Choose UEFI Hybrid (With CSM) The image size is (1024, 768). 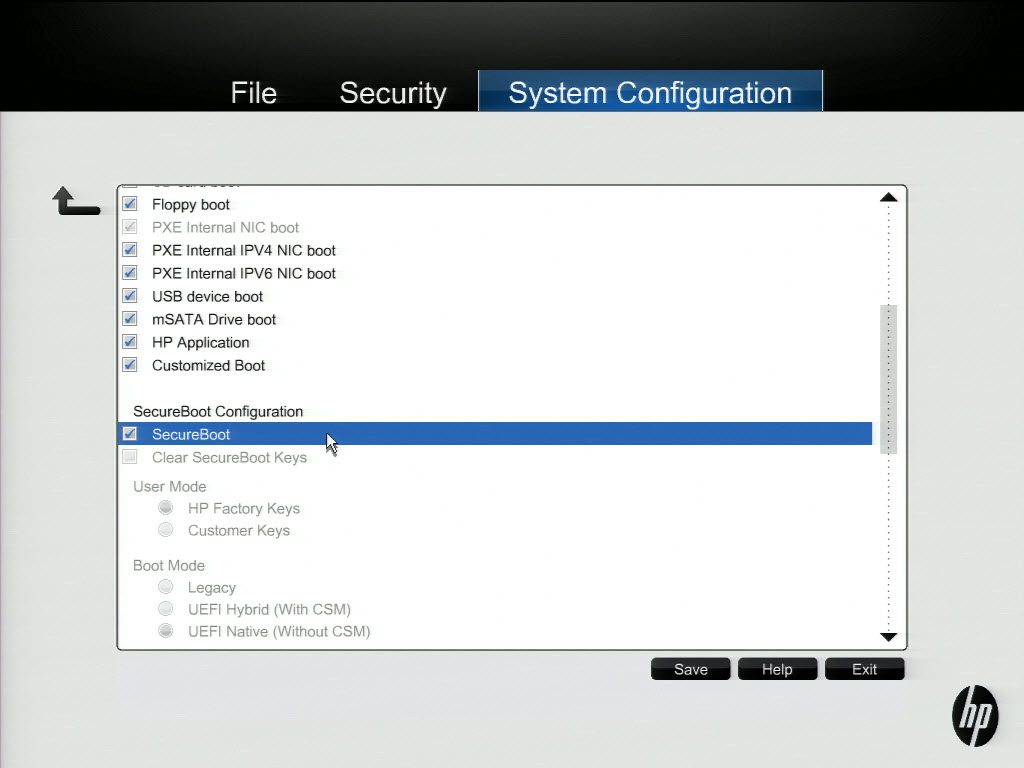(x=166, y=609)
